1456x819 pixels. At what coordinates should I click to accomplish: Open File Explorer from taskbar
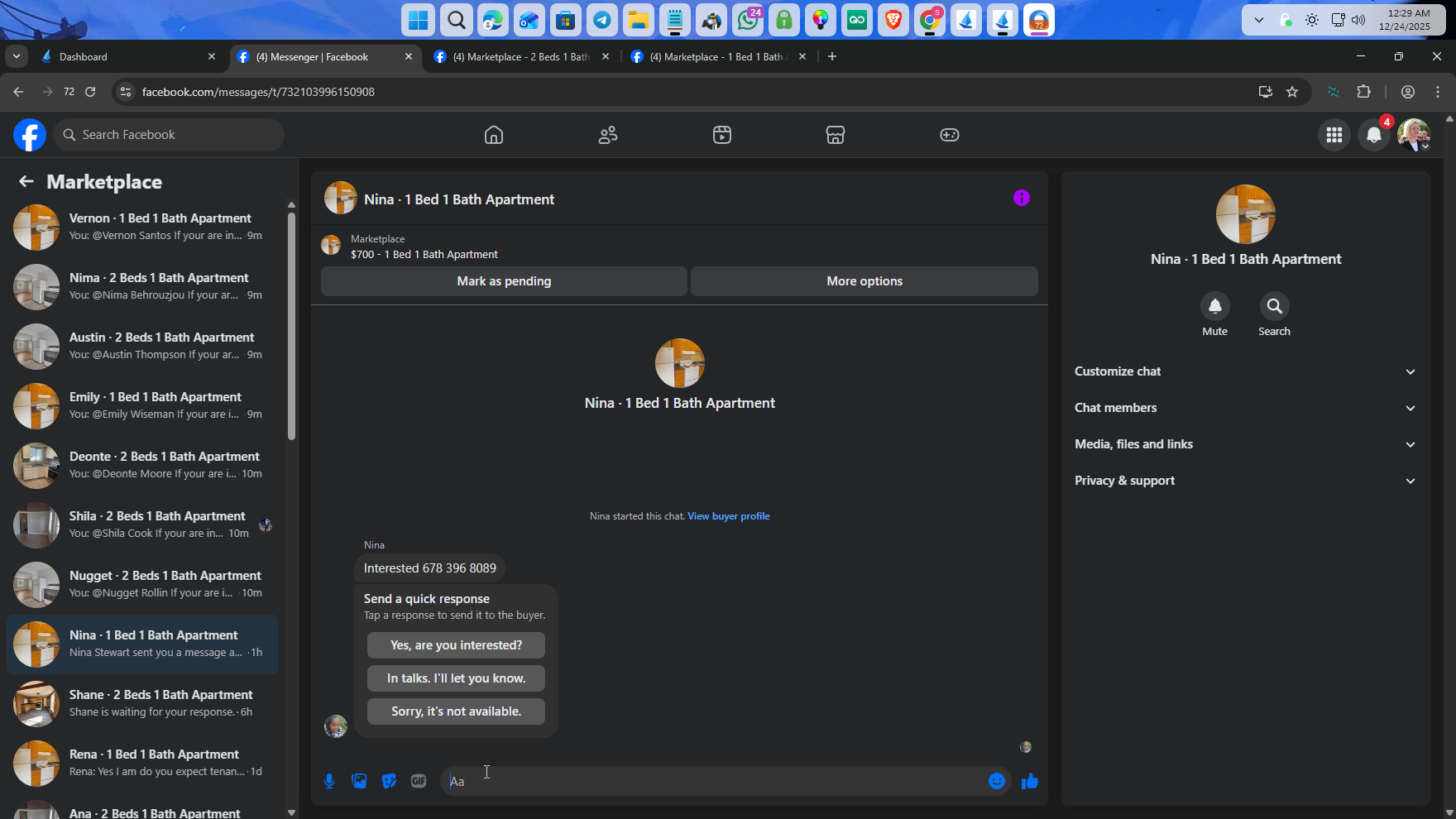click(639, 20)
